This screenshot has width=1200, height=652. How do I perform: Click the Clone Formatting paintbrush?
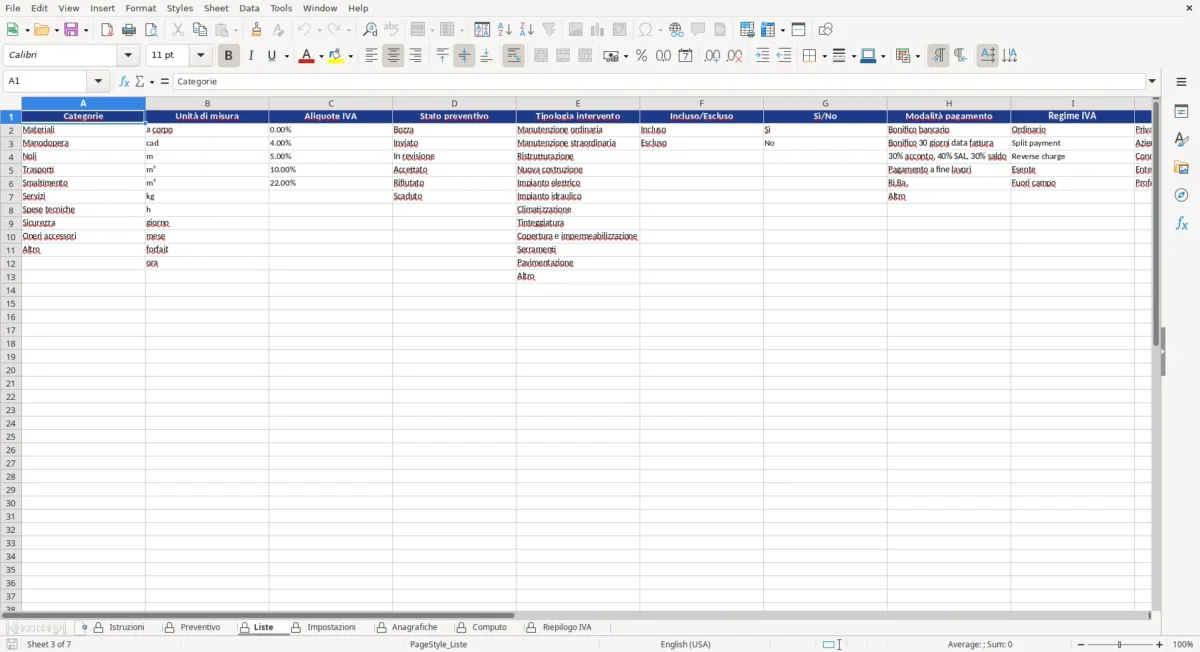pos(257,30)
